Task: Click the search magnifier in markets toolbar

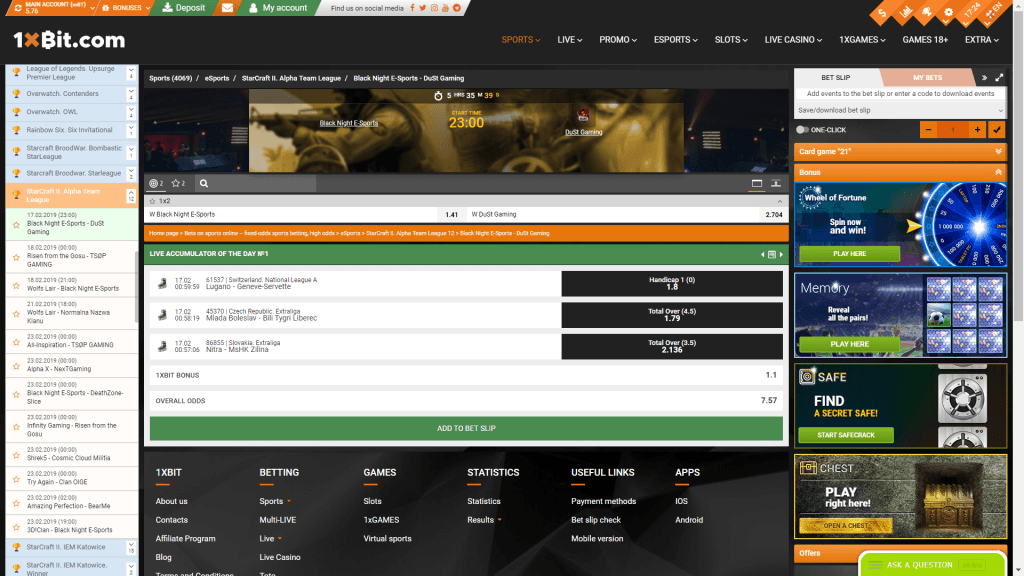Action: [204, 184]
